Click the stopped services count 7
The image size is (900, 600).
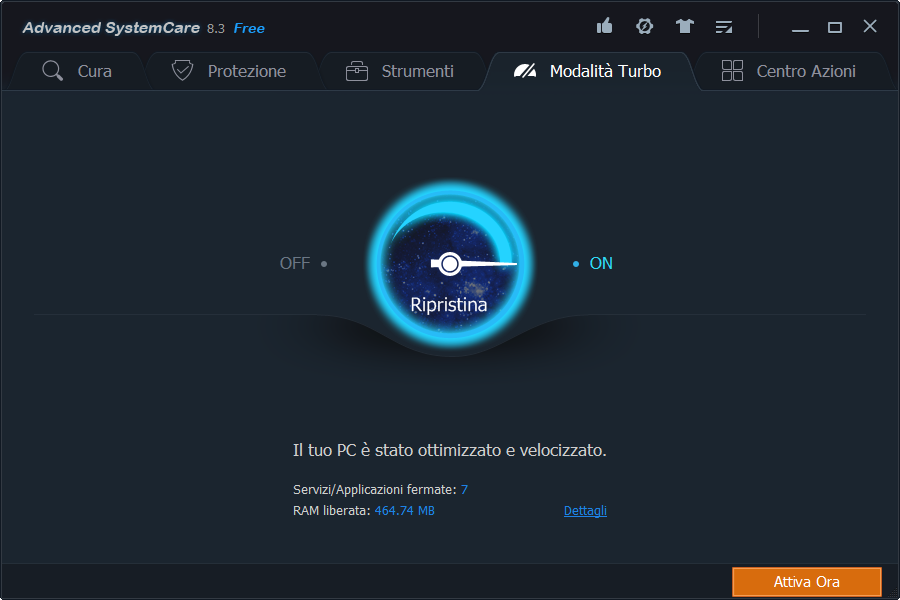point(464,490)
